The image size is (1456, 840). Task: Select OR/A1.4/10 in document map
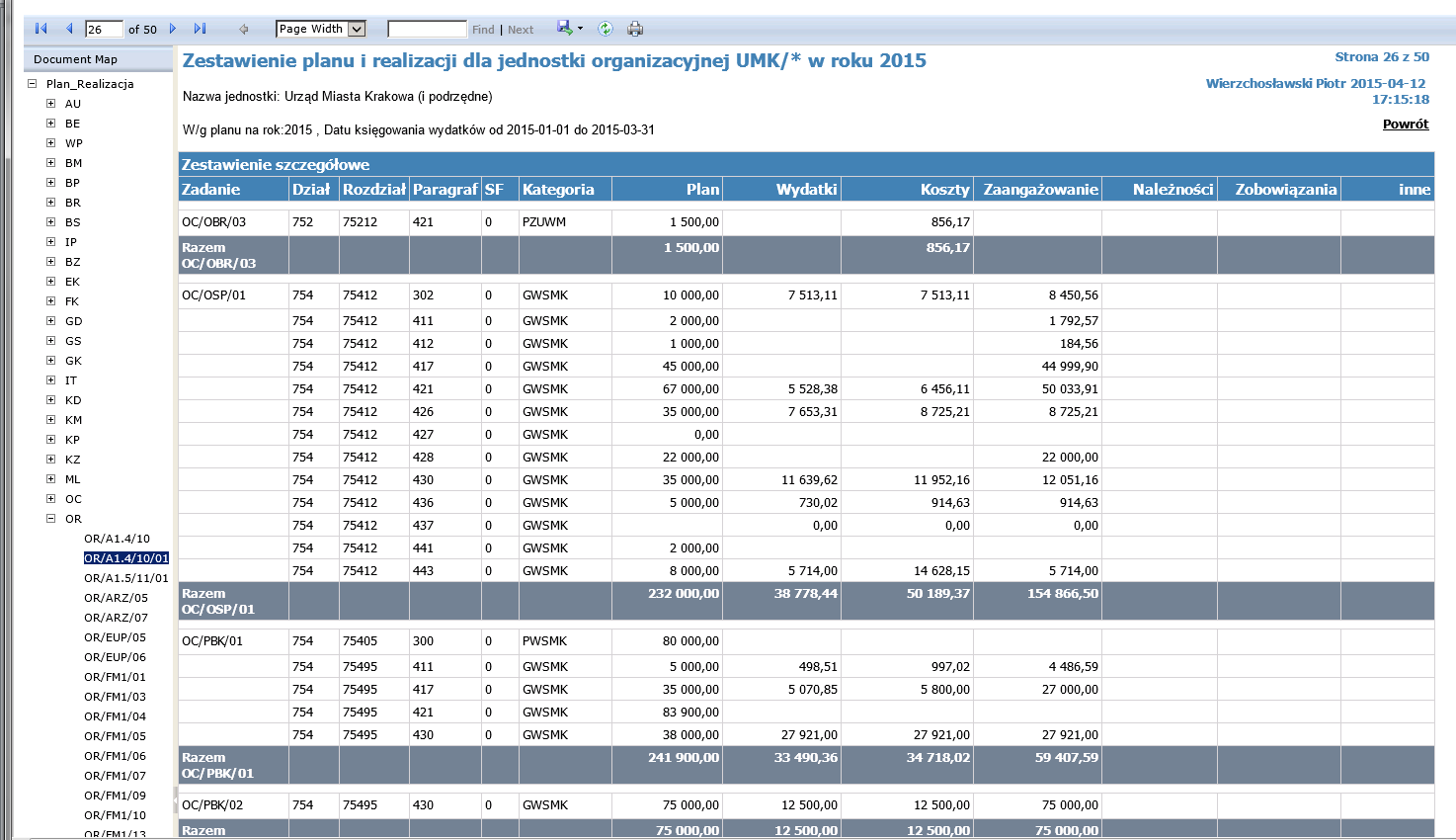(117, 539)
